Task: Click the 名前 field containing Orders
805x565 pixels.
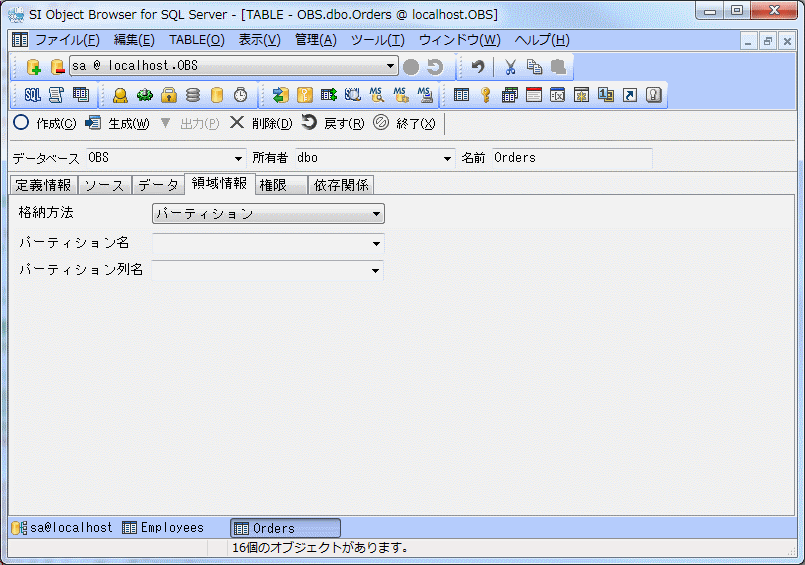Action: coord(570,158)
